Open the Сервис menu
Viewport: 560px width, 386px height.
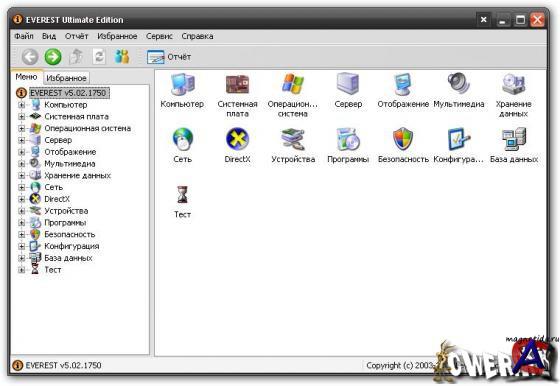click(x=159, y=36)
